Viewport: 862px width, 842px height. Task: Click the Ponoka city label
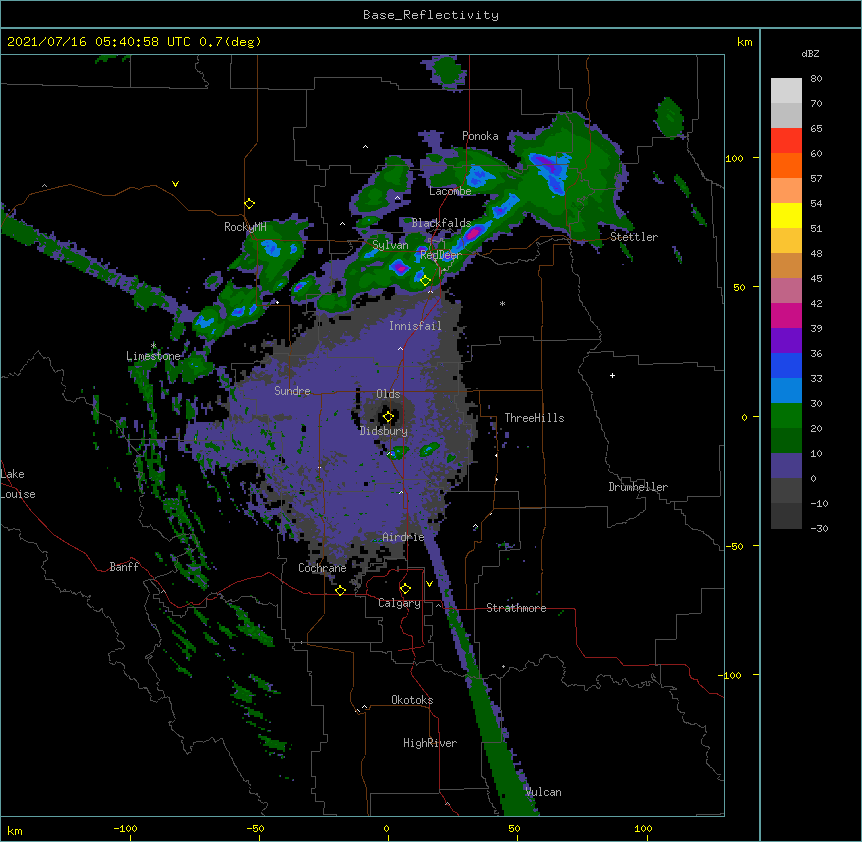click(x=480, y=136)
